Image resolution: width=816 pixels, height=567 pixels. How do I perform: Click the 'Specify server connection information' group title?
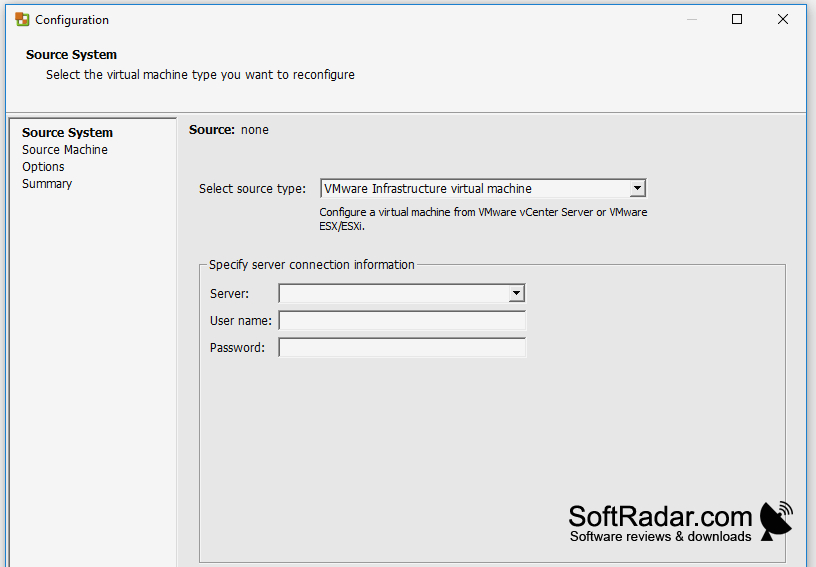tap(312, 265)
